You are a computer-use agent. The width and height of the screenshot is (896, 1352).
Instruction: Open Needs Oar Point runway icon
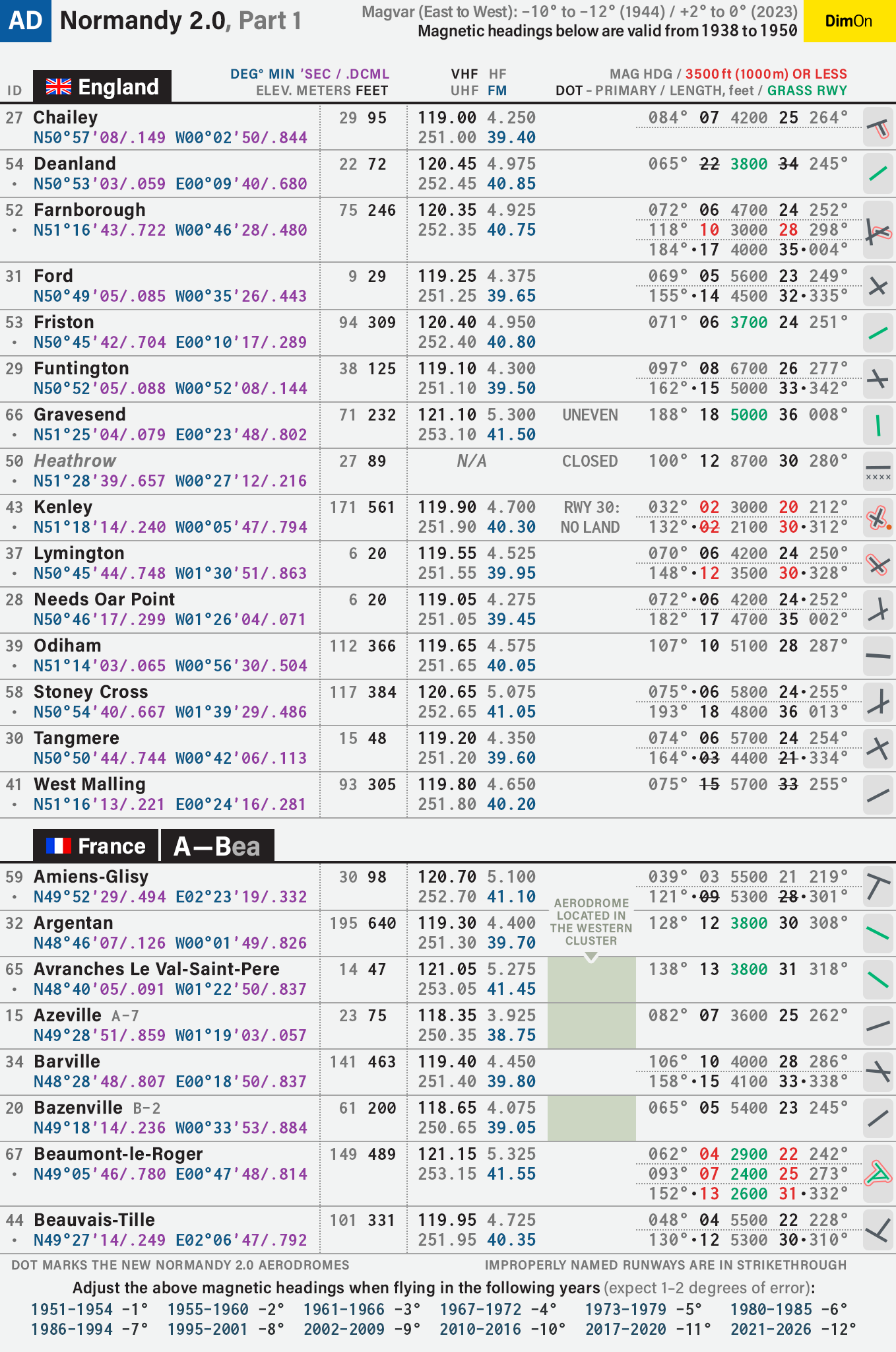[x=878, y=610]
